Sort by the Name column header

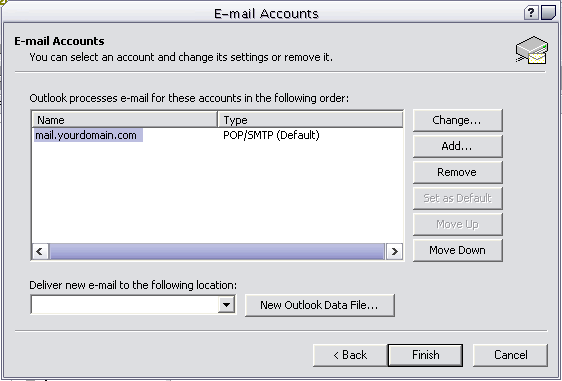[125, 120]
